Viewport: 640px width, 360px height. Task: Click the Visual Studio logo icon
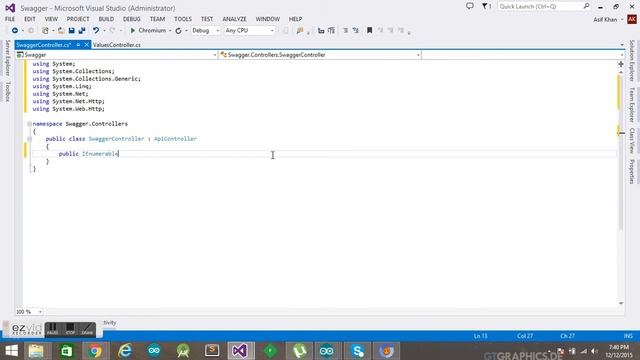point(10,8)
